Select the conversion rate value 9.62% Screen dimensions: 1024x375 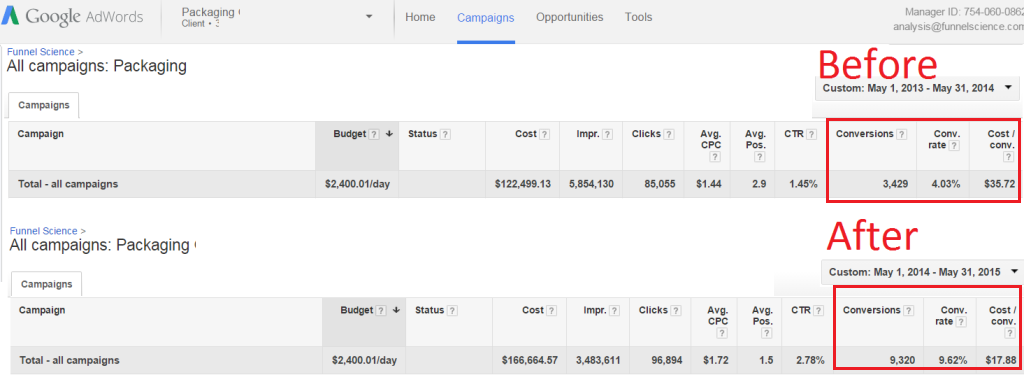[953, 360]
